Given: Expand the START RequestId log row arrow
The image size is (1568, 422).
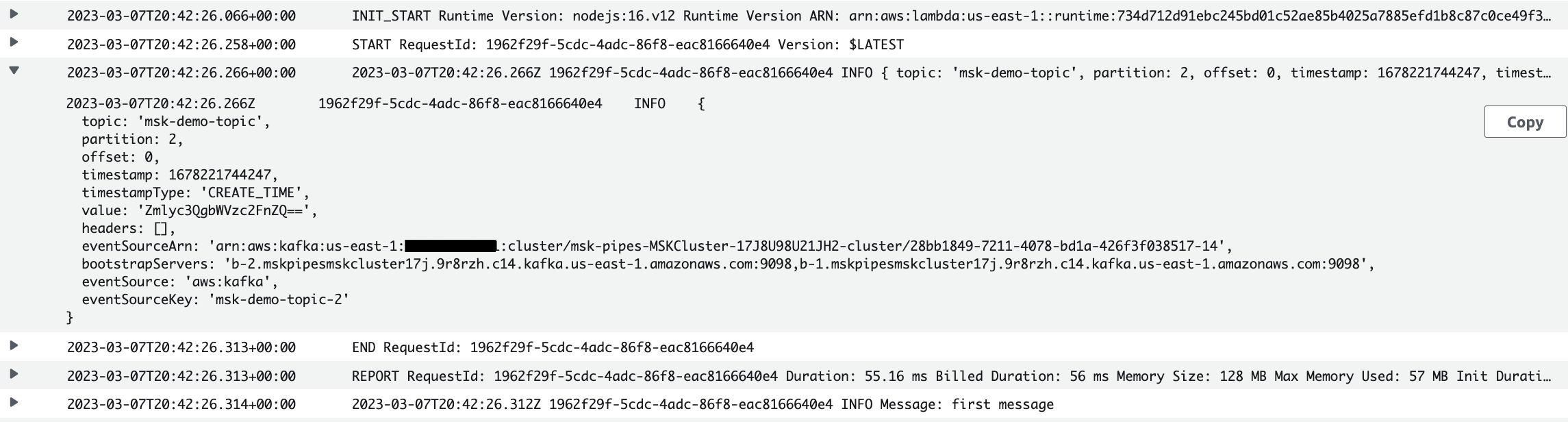Looking at the screenshot, I should click(x=14, y=42).
